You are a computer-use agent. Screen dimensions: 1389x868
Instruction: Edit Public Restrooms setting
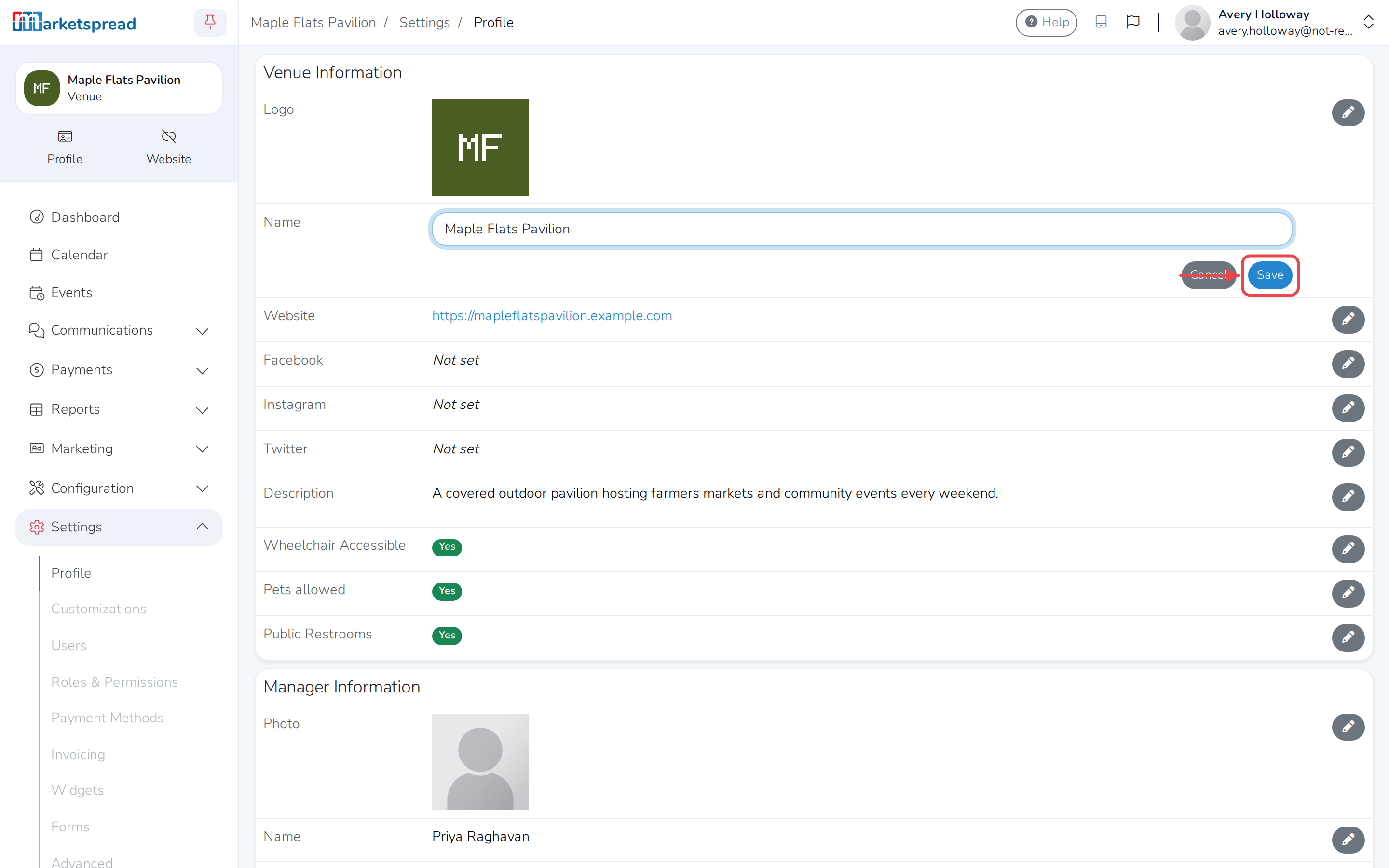point(1348,638)
